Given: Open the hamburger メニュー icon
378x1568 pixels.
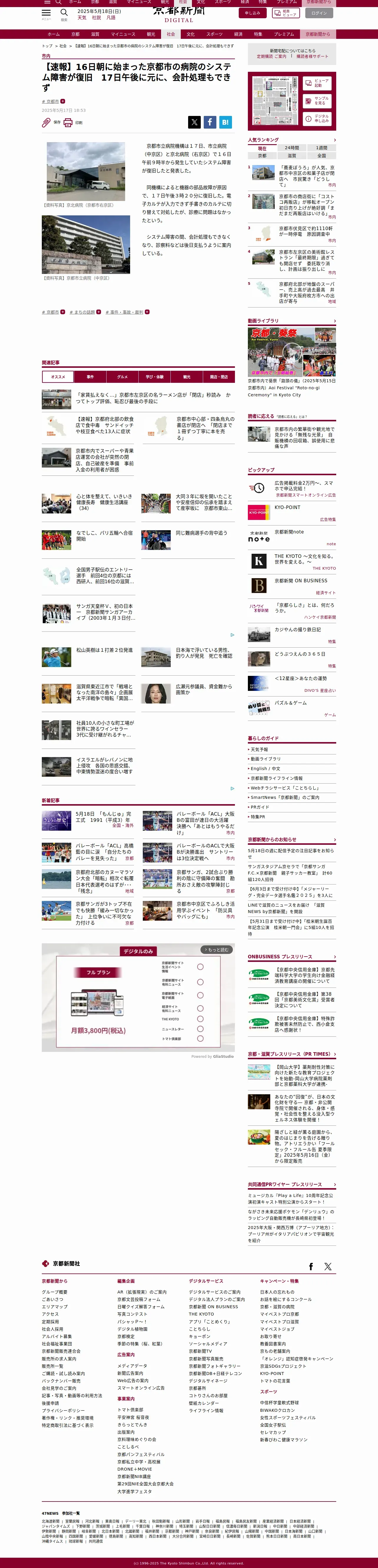Looking at the screenshot, I should (46, 13).
